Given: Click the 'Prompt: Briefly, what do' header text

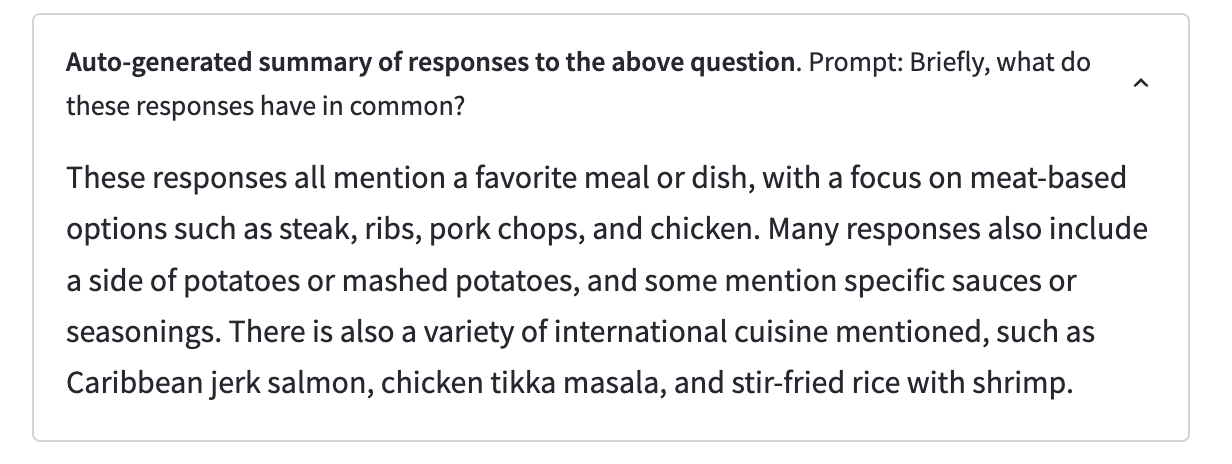Looking at the screenshot, I should (950, 62).
